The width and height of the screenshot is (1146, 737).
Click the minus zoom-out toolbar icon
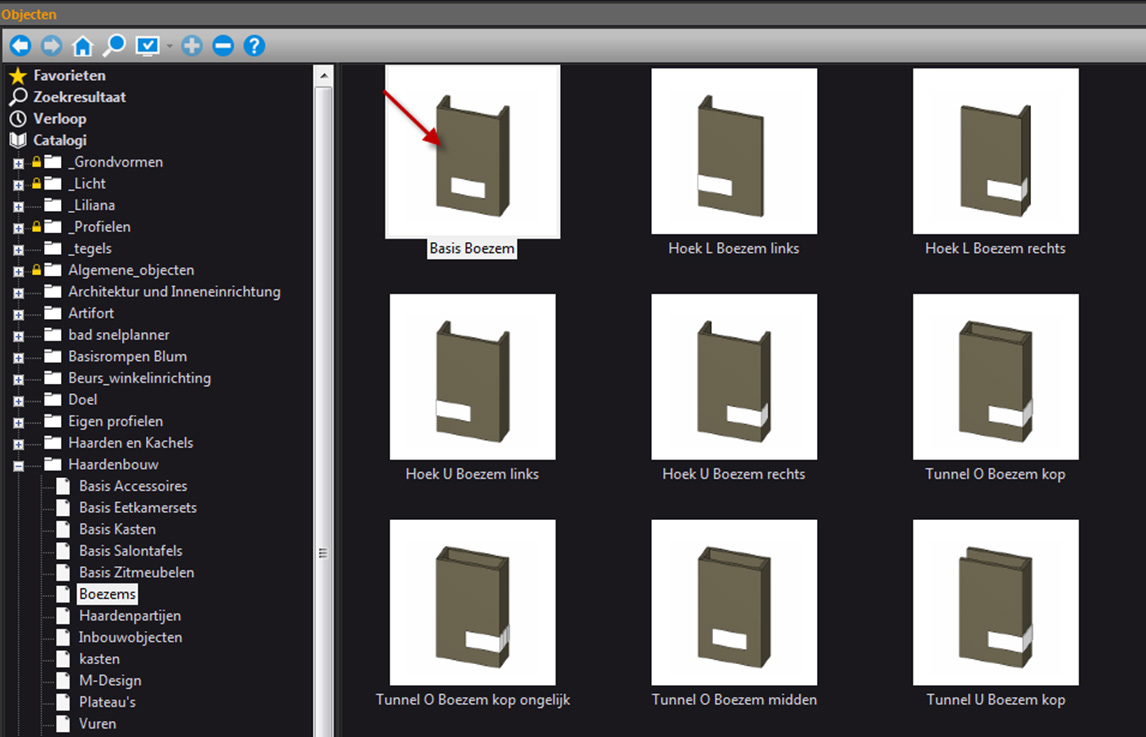pyautogui.click(x=222, y=45)
